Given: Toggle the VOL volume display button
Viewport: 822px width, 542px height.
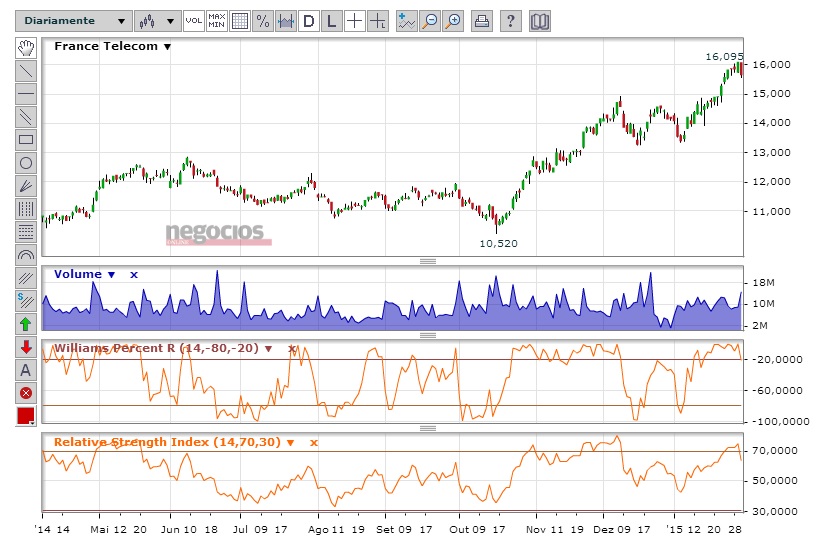Looking at the screenshot, I should 193,21.
